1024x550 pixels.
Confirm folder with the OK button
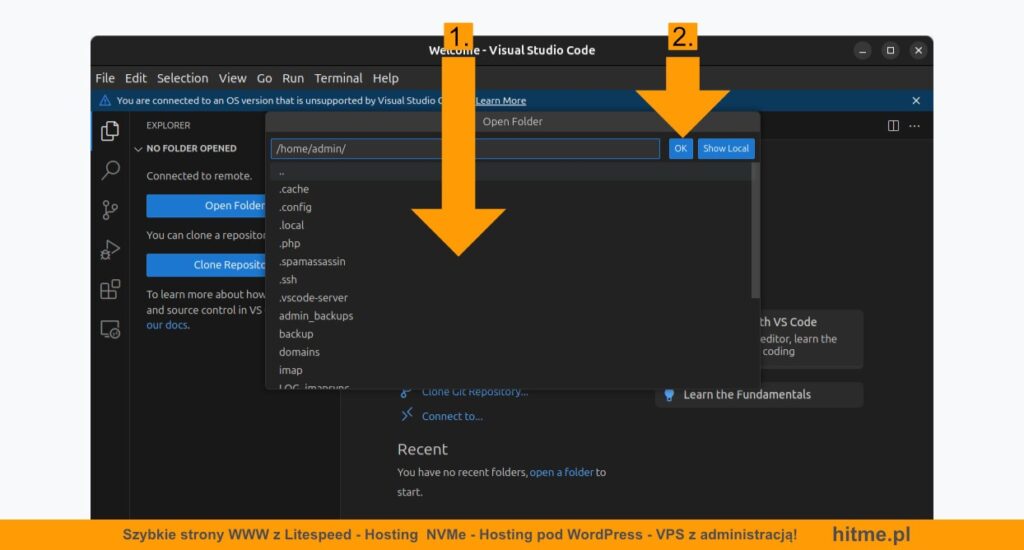tap(680, 148)
